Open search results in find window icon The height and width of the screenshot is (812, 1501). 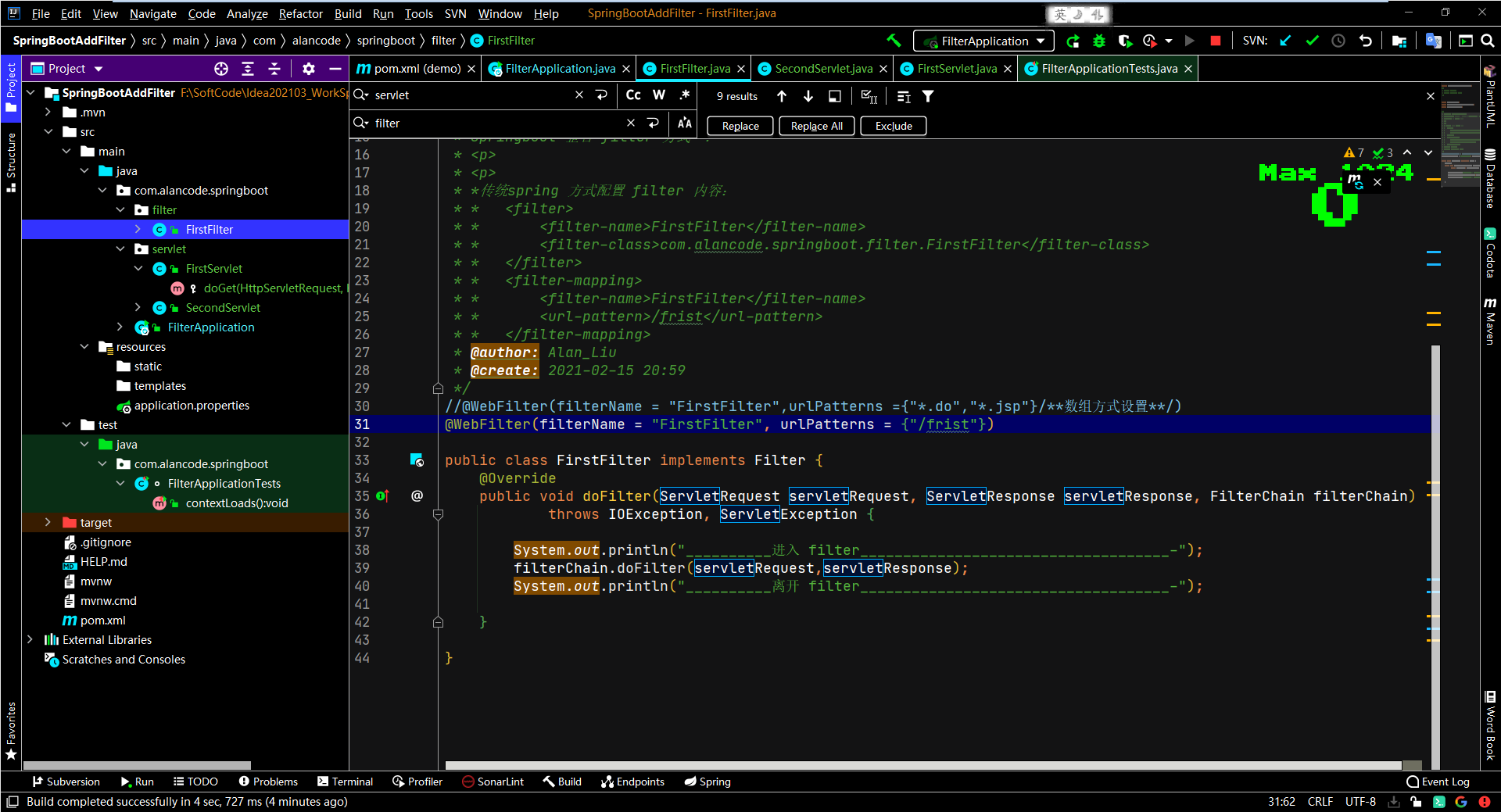(x=835, y=96)
